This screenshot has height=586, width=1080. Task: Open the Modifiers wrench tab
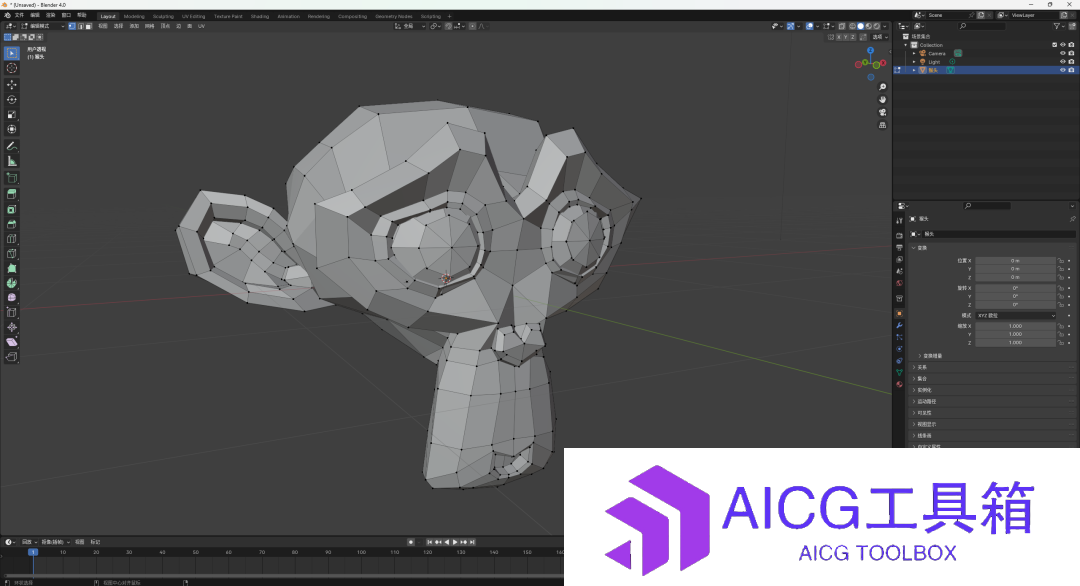[900, 326]
